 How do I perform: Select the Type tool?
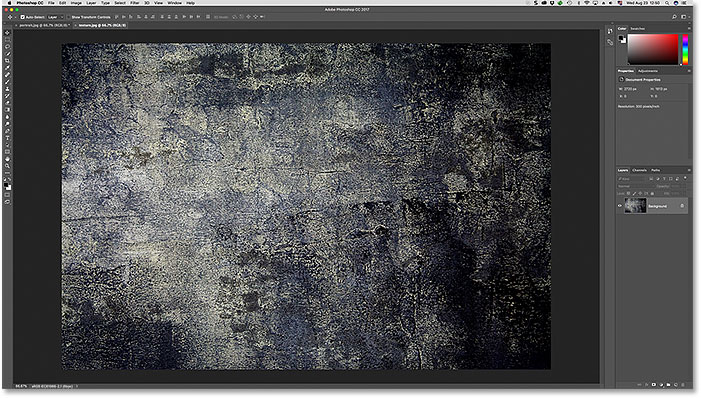pos(7,138)
